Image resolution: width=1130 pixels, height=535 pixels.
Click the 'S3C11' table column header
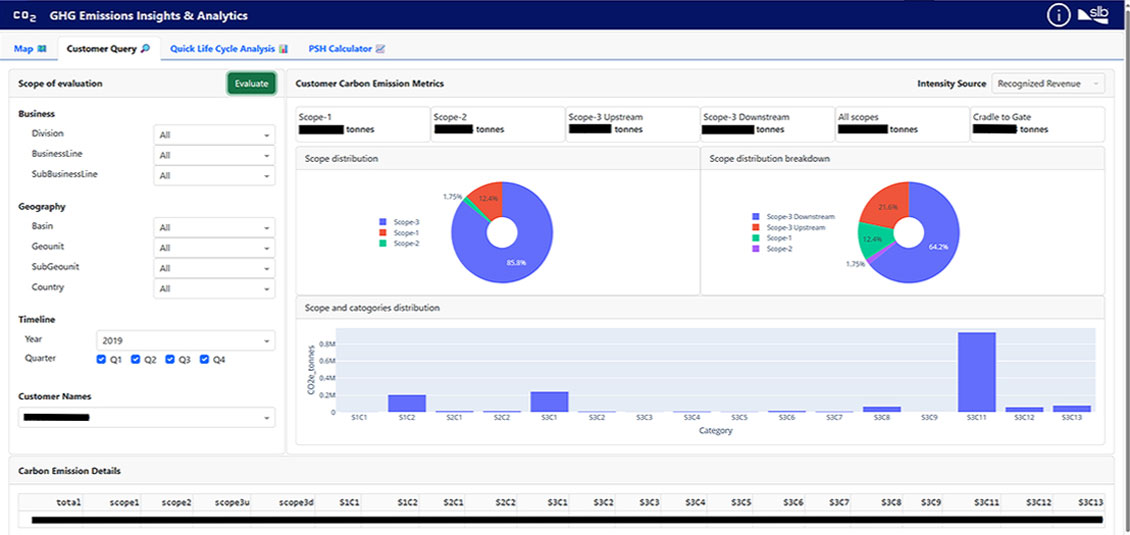[986, 502]
